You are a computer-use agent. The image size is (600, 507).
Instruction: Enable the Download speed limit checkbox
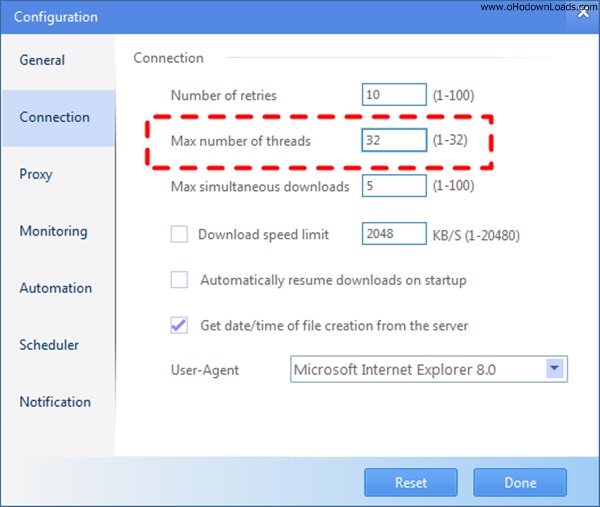click(179, 234)
